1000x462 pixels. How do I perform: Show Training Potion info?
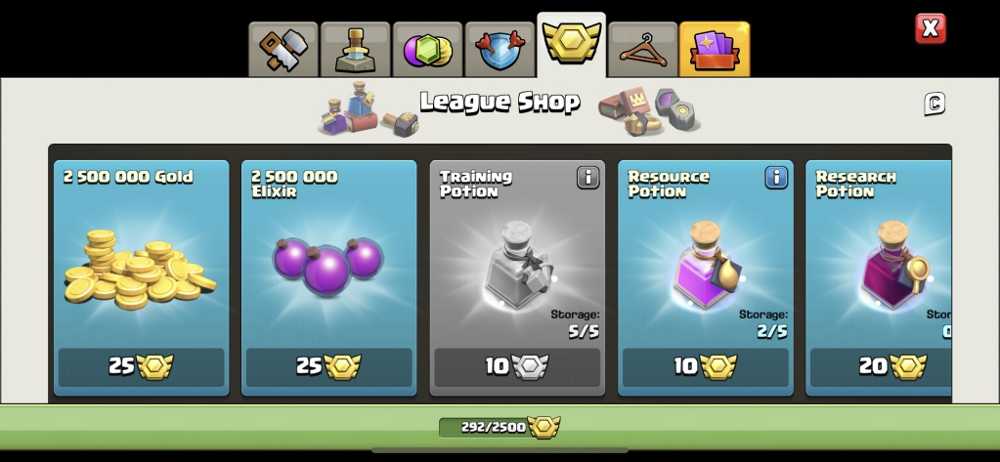pos(588,178)
